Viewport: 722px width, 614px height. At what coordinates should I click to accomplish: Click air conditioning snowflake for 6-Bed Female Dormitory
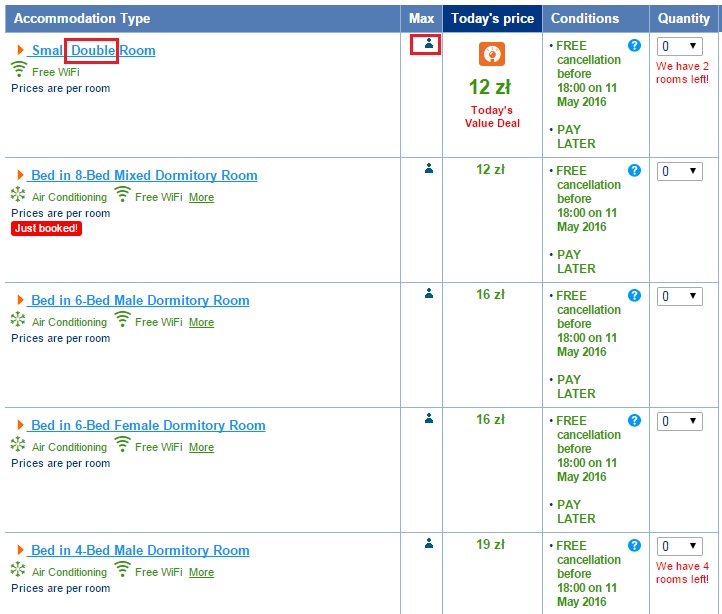(x=18, y=444)
